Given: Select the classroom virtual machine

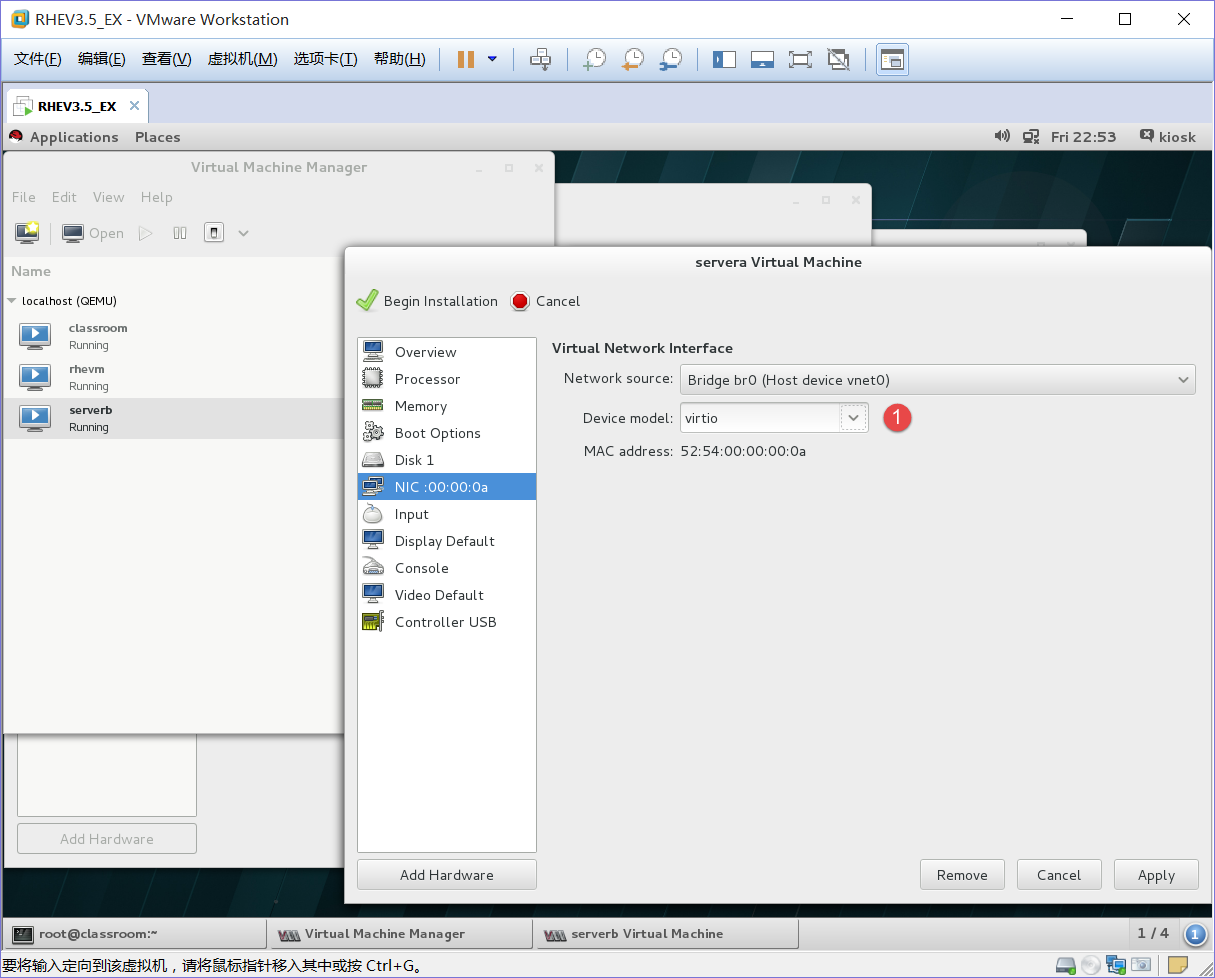Looking at the screenshot, I should [175, 336].
